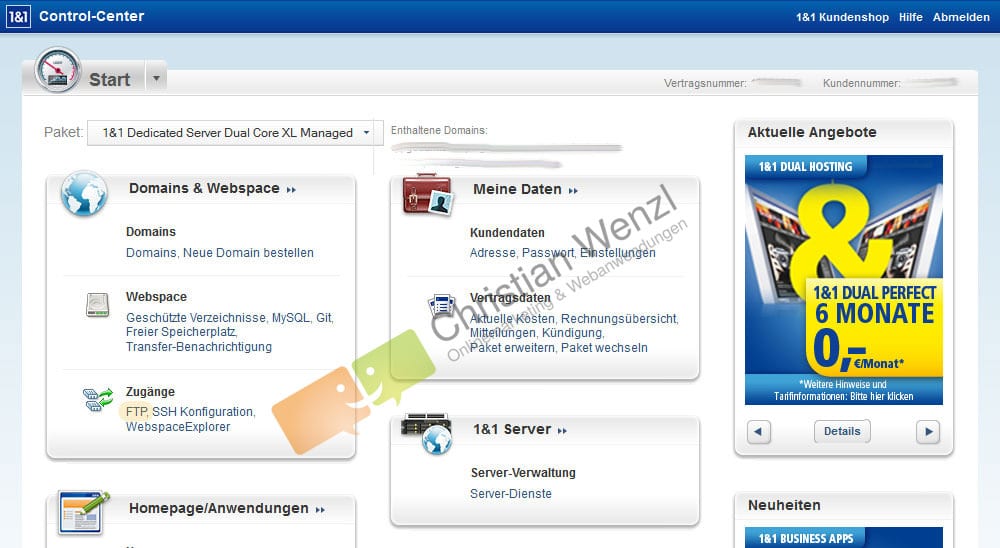Expand Homepage/Anwendungen double-arrow
The height and width of the screenshot is (548, 1000).
click(320, 510)
